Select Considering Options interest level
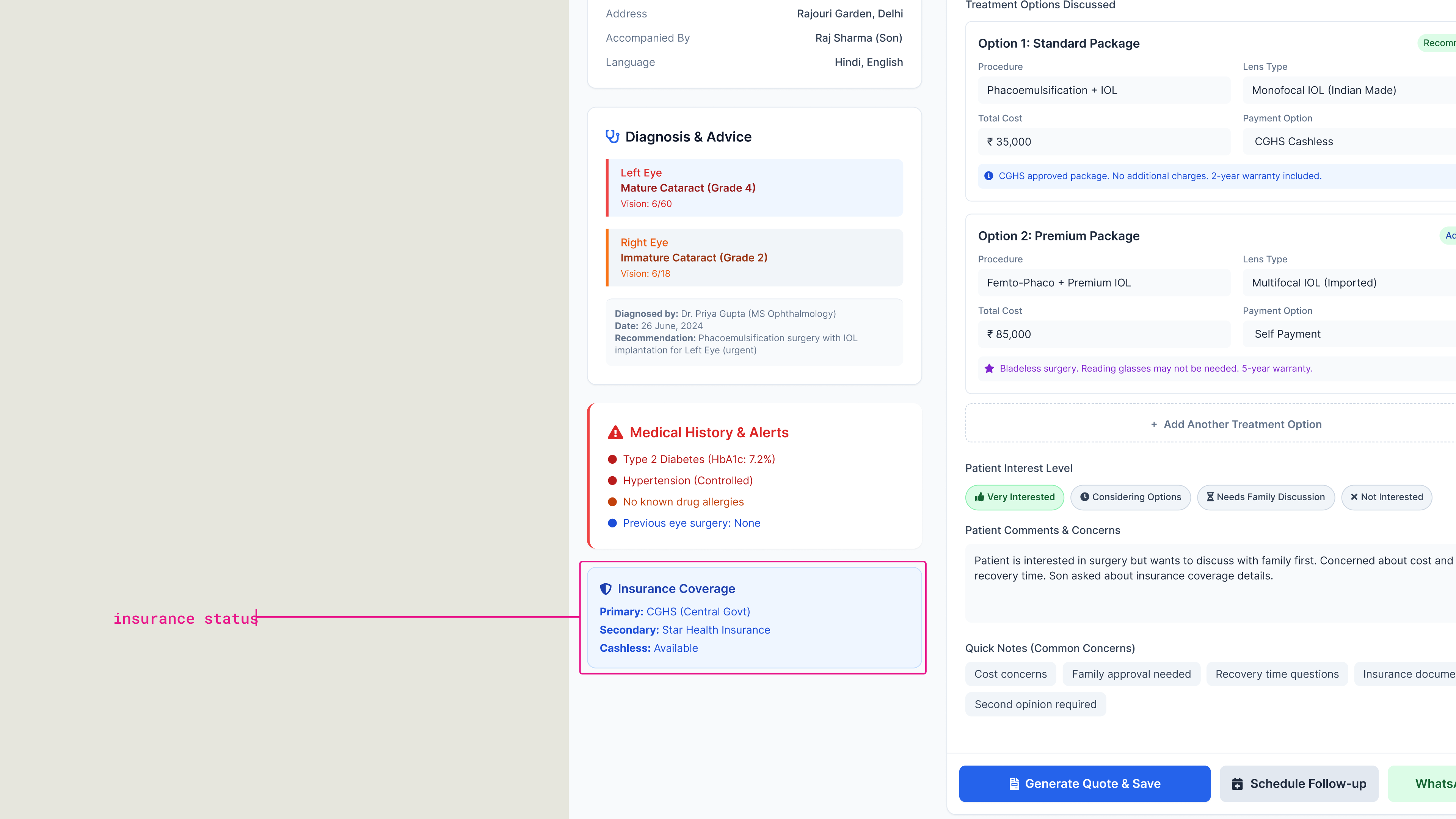The width and height of the screenshot is (1456, 819). [x=1130, y=497]
